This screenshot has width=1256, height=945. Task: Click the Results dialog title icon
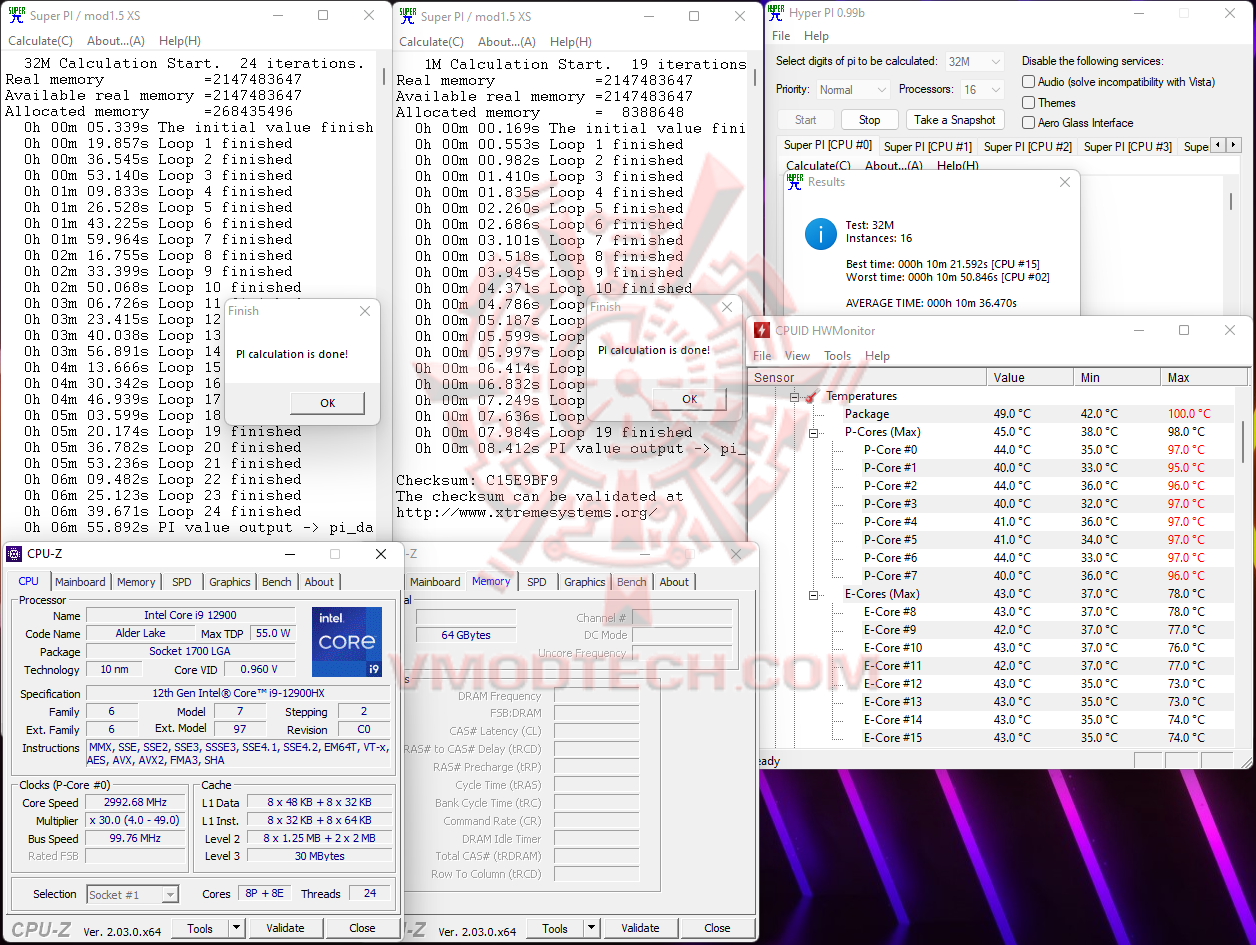pos(795,181)
